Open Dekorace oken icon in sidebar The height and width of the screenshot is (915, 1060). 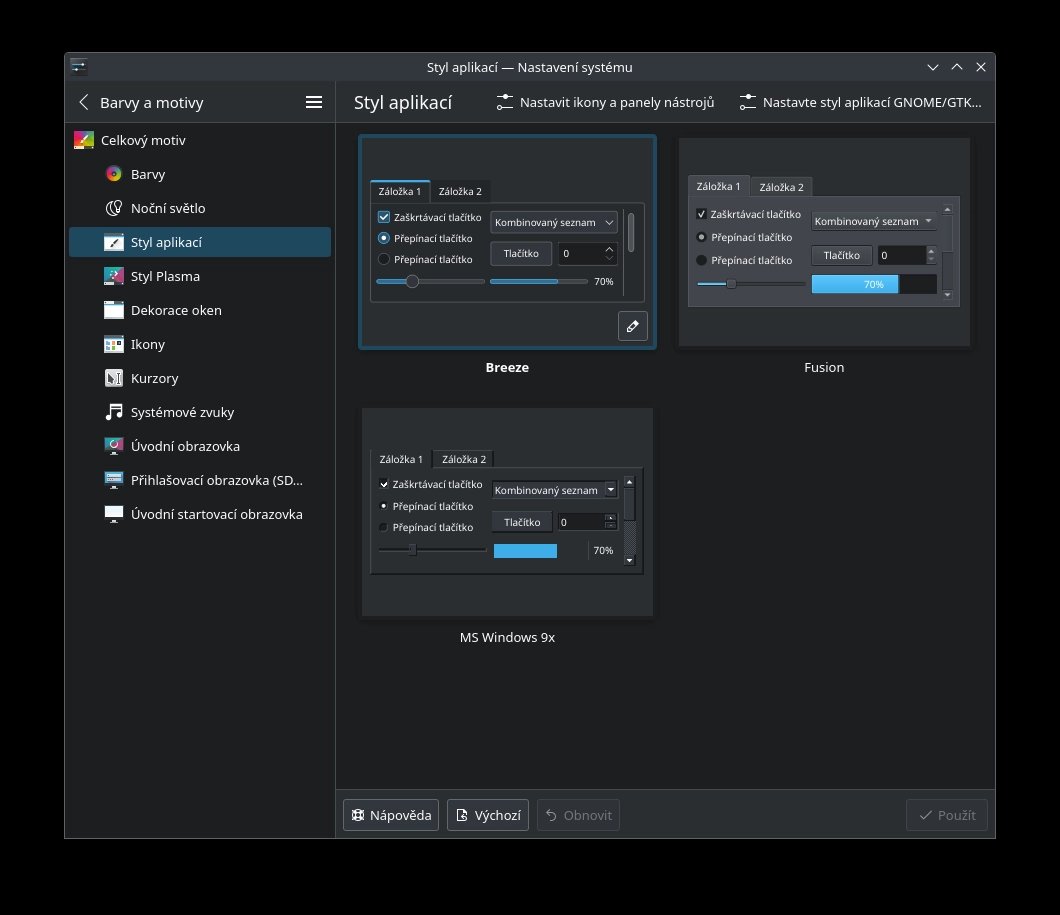click(x=114, y=310)
